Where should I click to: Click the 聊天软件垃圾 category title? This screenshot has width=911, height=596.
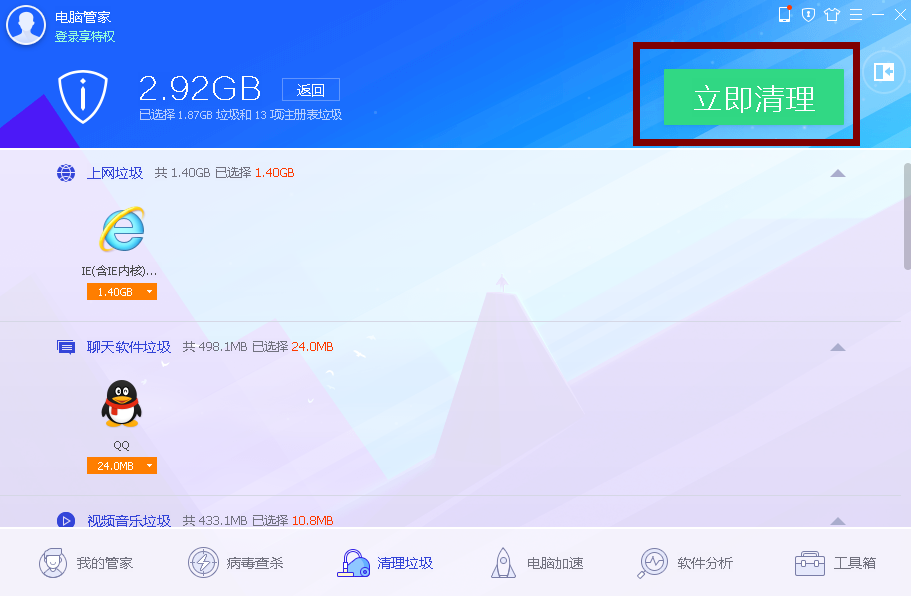point(128,347)
